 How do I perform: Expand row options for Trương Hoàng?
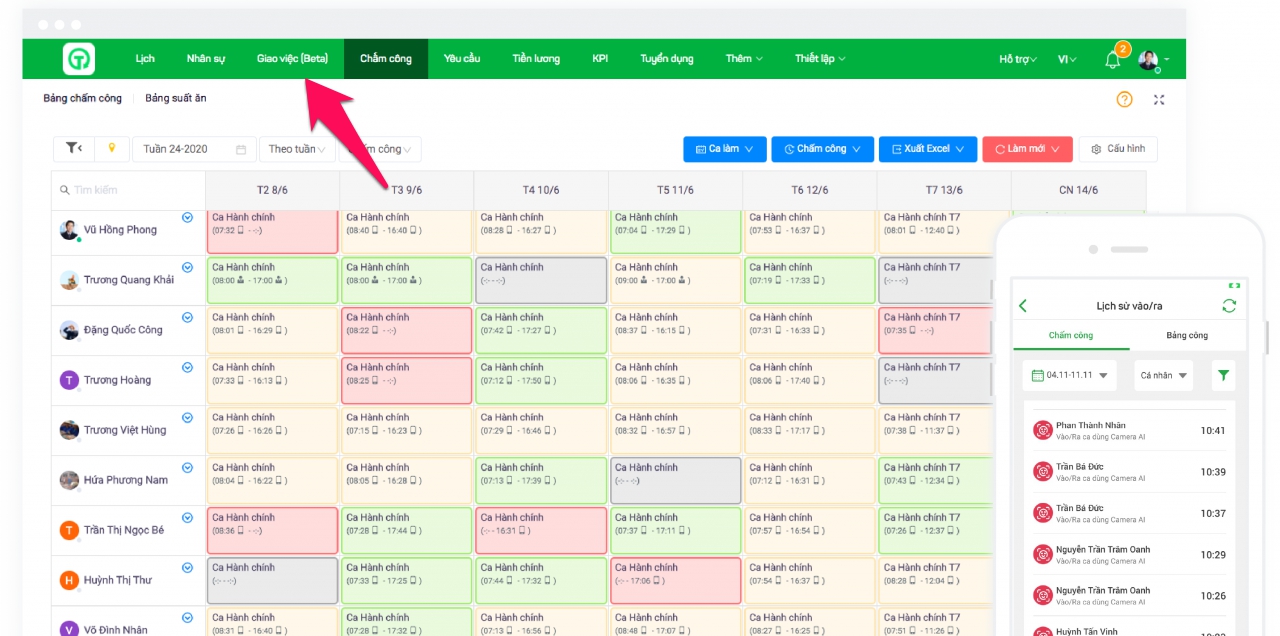[187, 368]
